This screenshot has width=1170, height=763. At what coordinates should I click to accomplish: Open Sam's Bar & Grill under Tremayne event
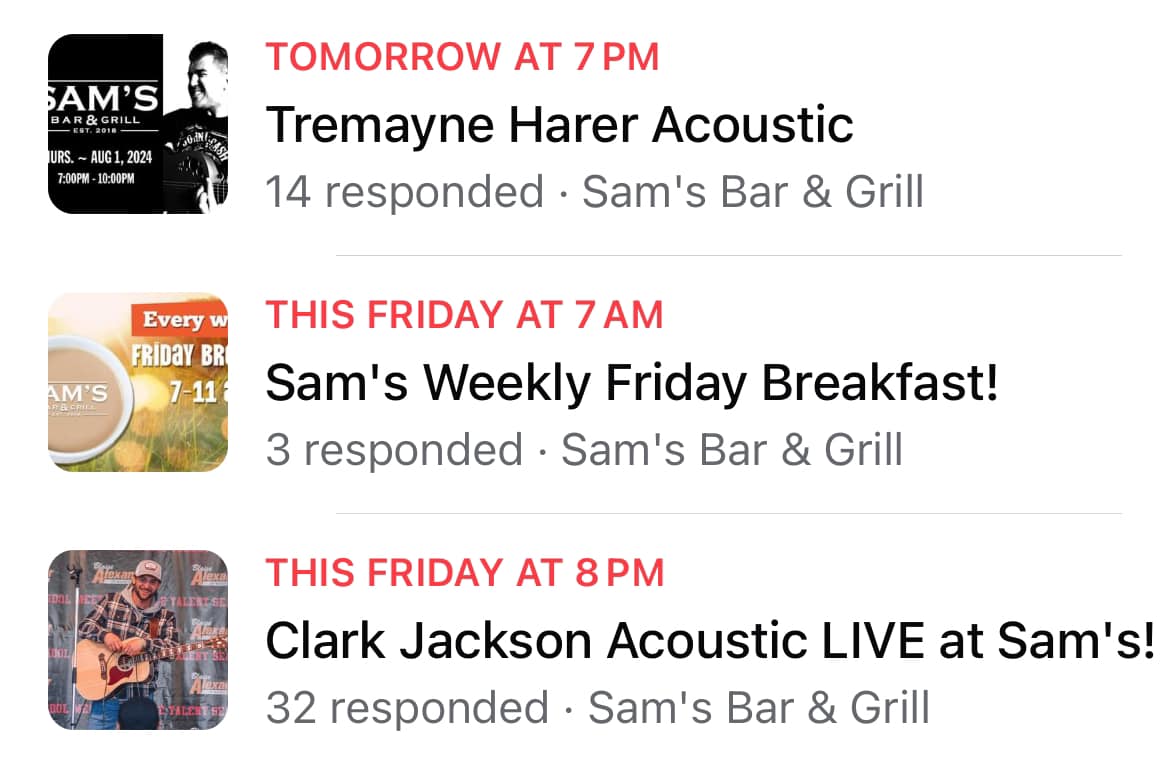pos(753,192)
